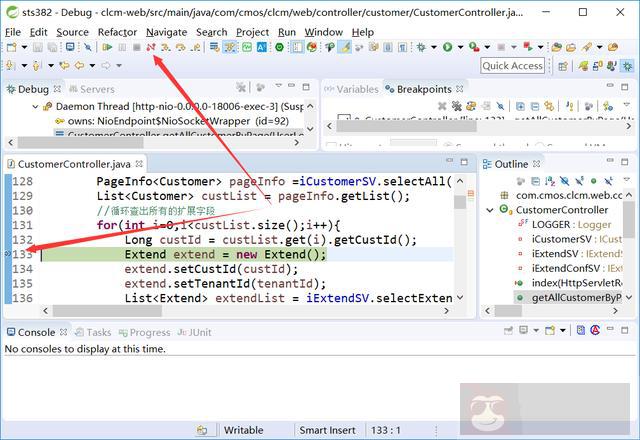Click the Resume debug button in toolbar
640x440 pixels.
pyautogui.click(x=107, y=47)
